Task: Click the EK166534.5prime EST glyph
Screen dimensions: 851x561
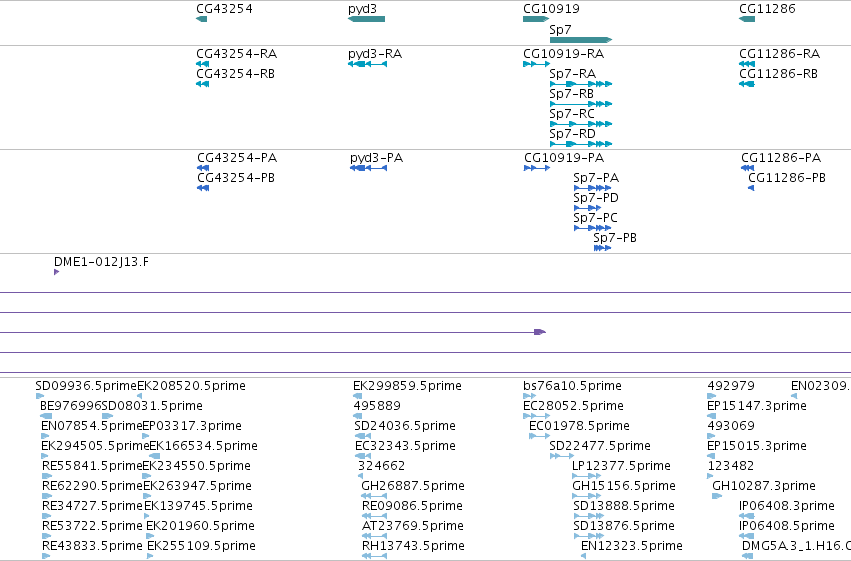Action: click(154, 456)
